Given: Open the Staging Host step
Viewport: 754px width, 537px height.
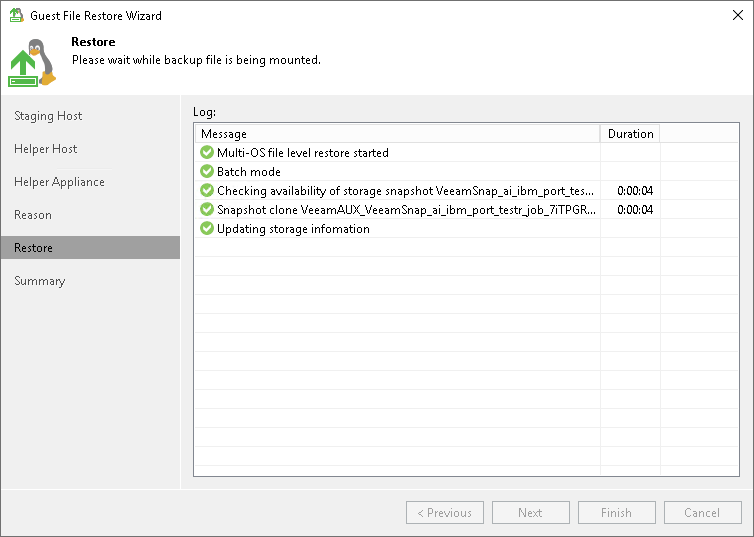Looking at the screenshot, I should pyautogui.click(x=48, y=116).
